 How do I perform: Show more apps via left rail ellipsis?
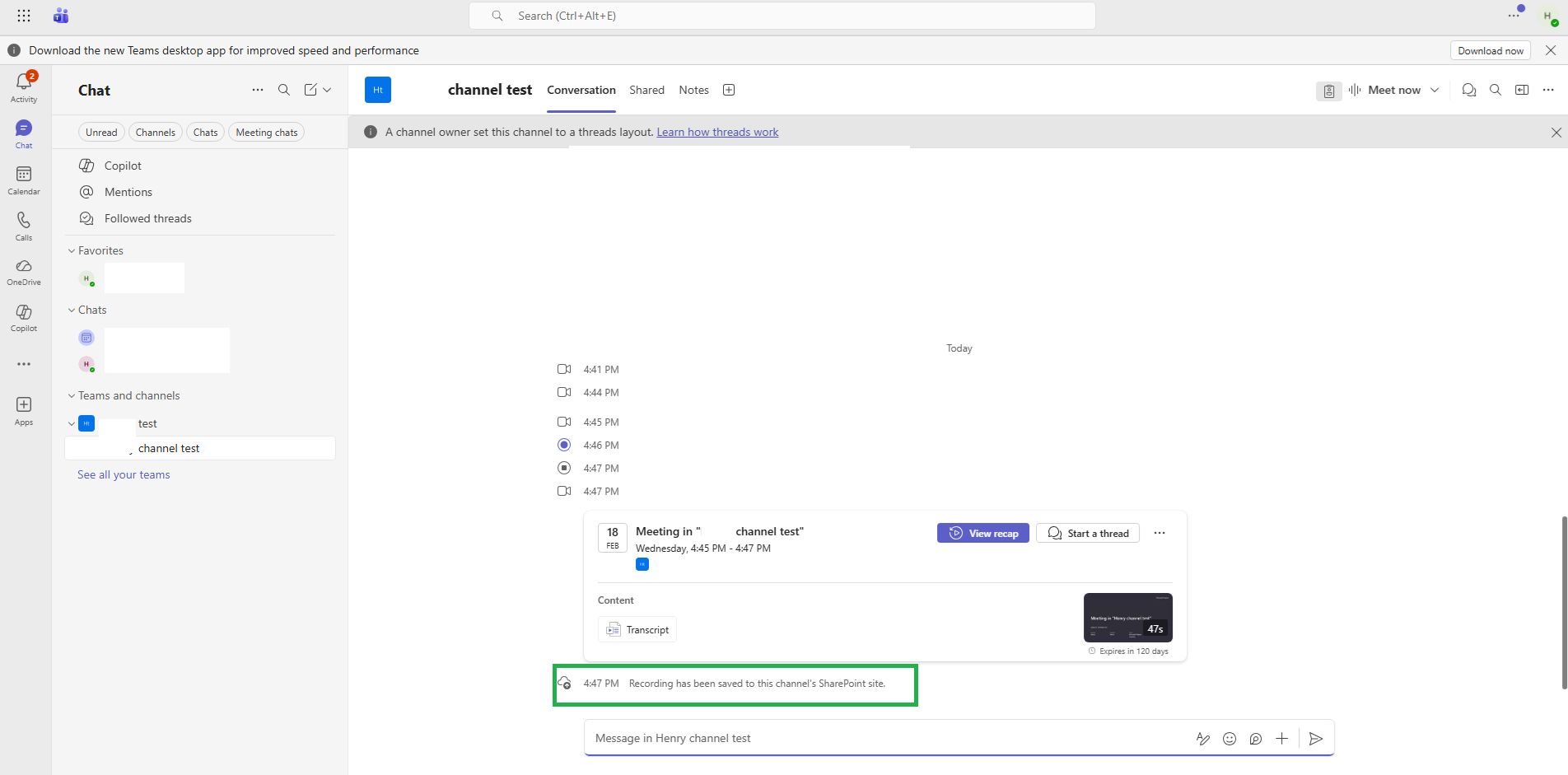[24, 364]
